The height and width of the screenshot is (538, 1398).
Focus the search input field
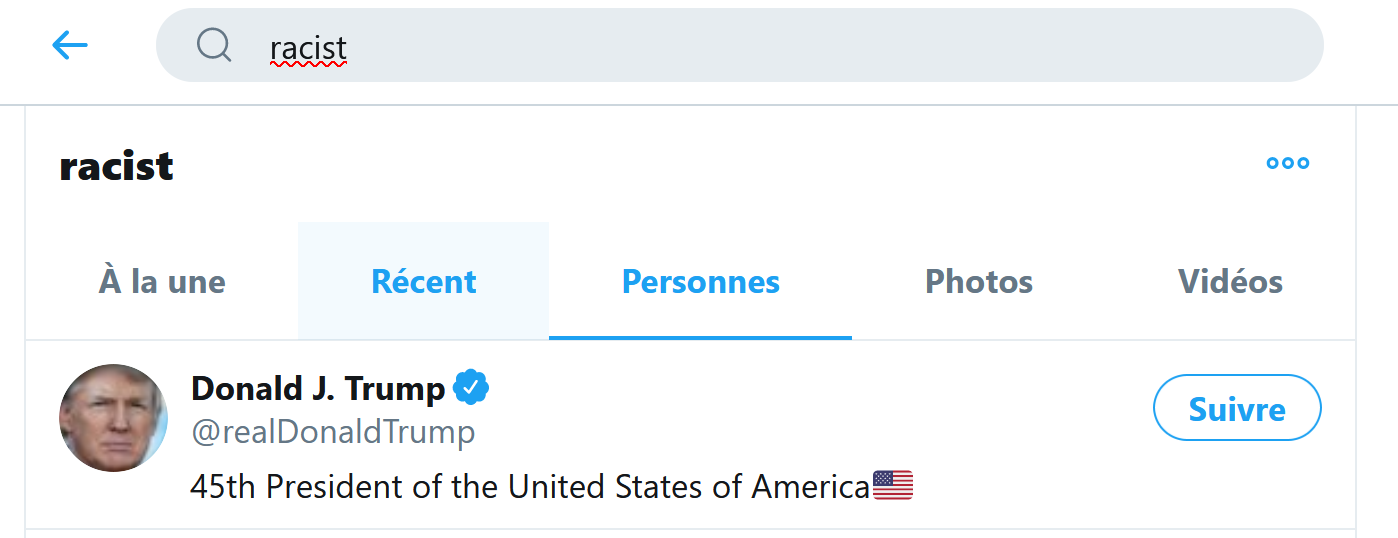pos(800,45)
